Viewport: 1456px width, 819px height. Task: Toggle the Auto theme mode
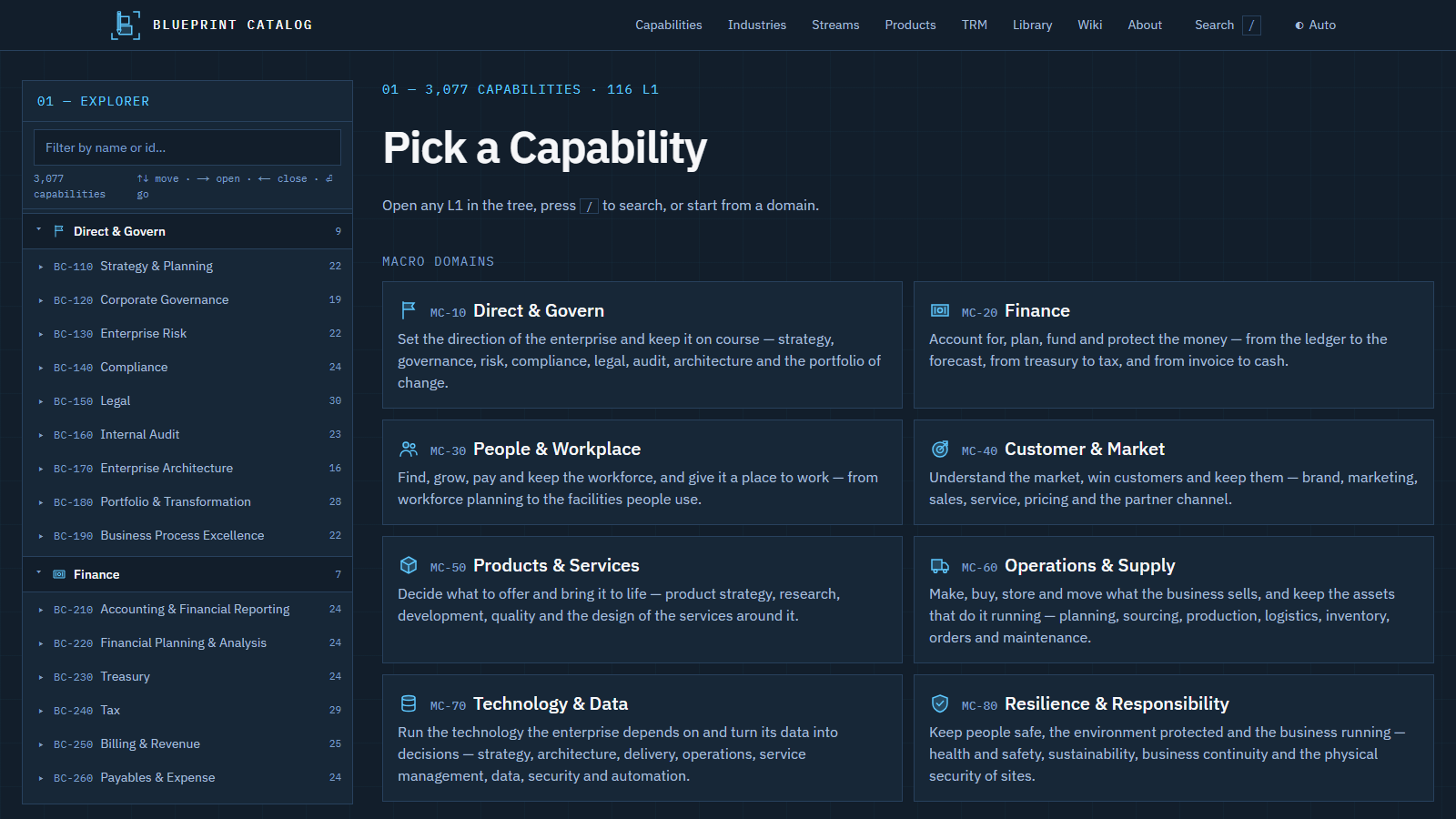click(1315, 25)
